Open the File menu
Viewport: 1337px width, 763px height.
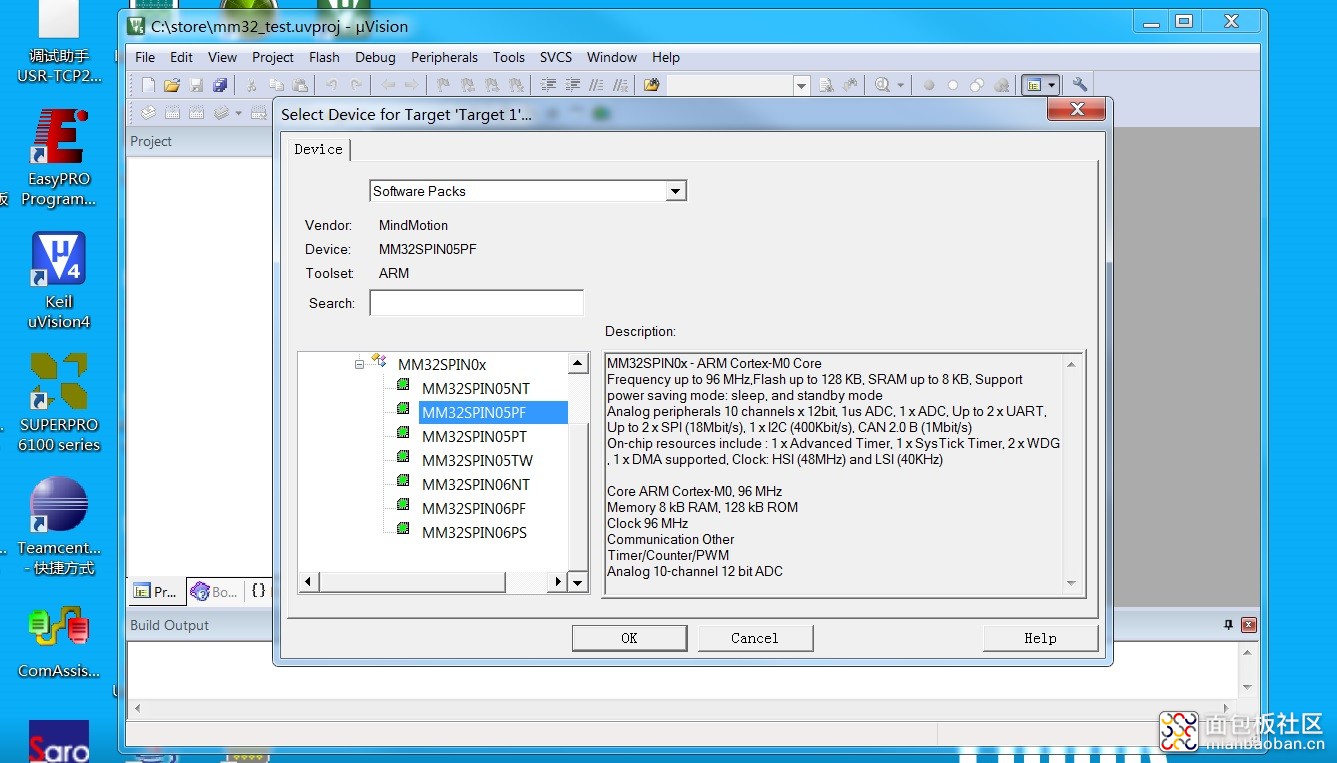[x=145, y=57]
